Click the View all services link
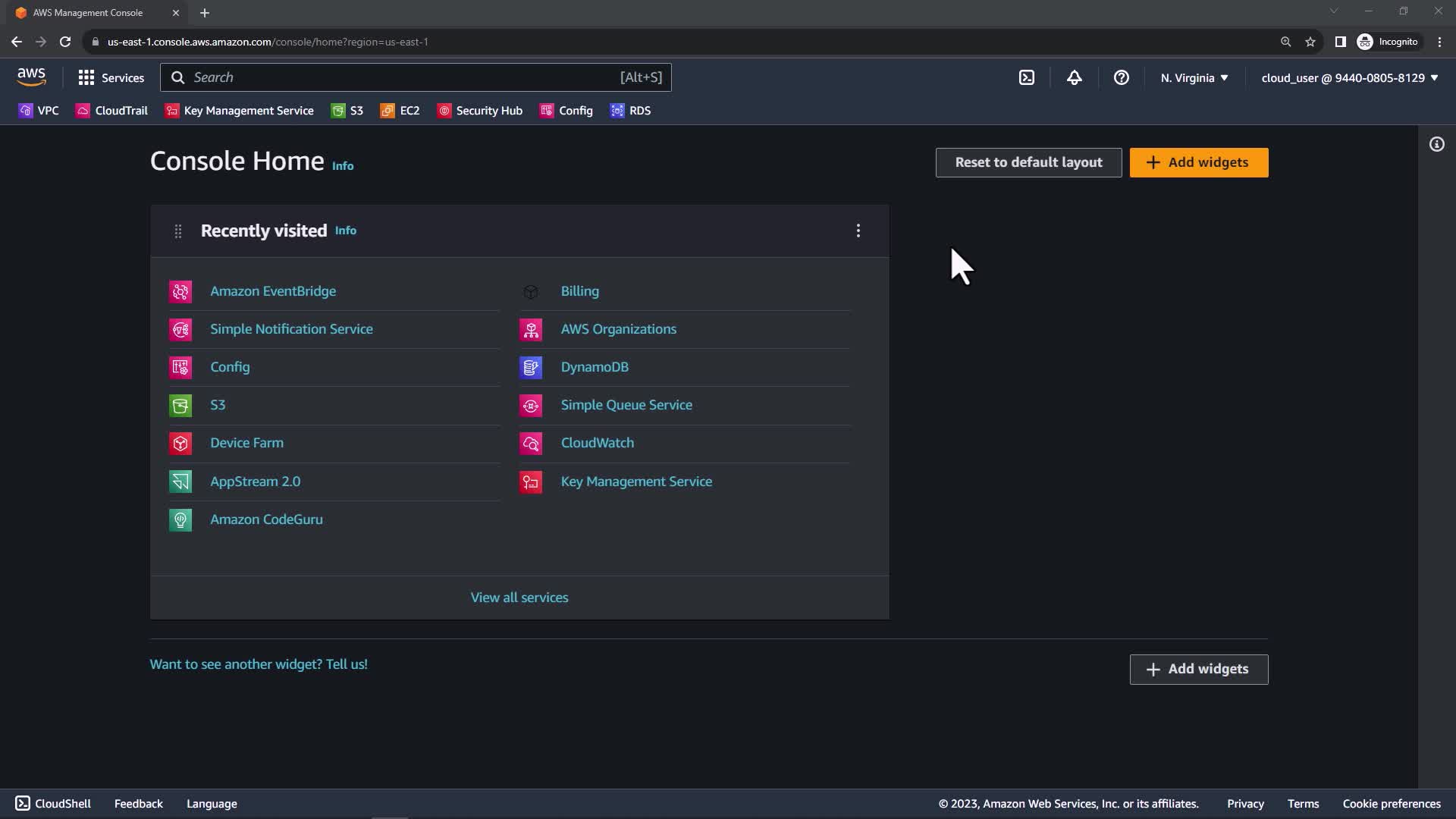1456x819 pixels. tap(519, 598)
